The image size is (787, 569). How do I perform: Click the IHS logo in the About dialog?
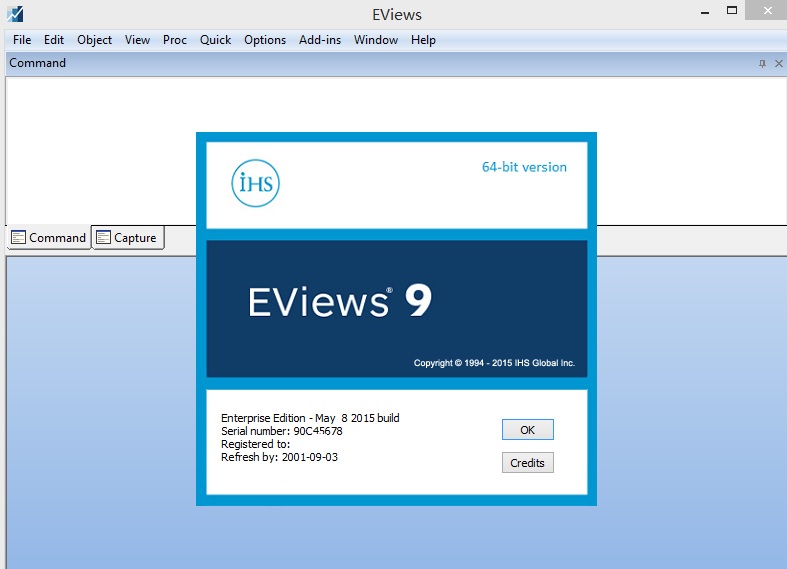click(x=255, y=183)
